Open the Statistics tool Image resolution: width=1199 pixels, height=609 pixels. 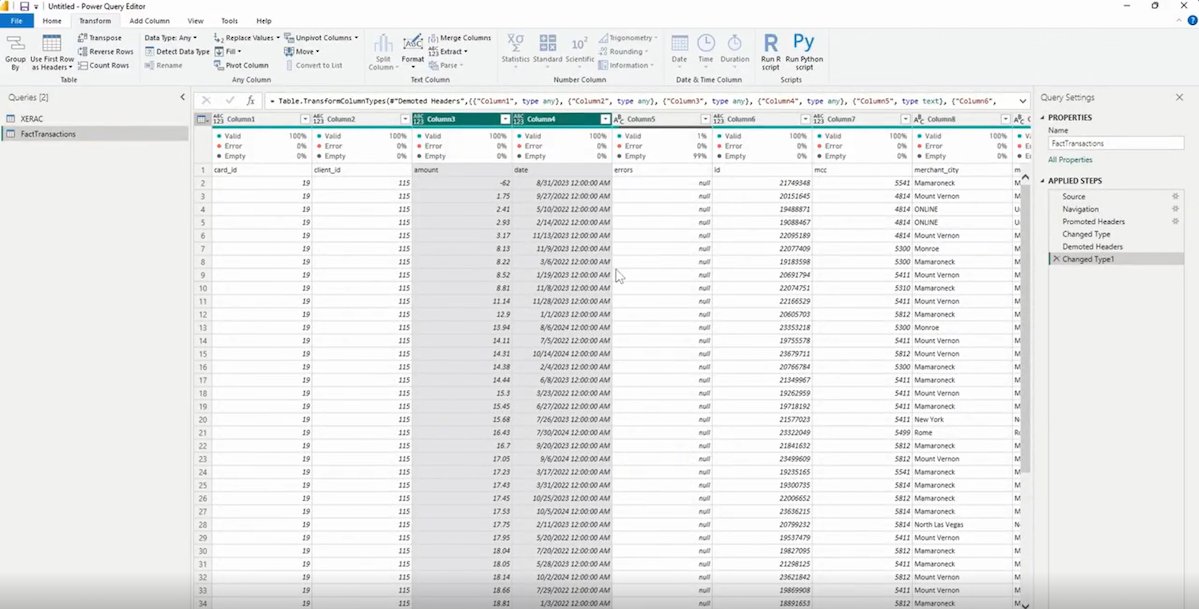pos(515,50)
